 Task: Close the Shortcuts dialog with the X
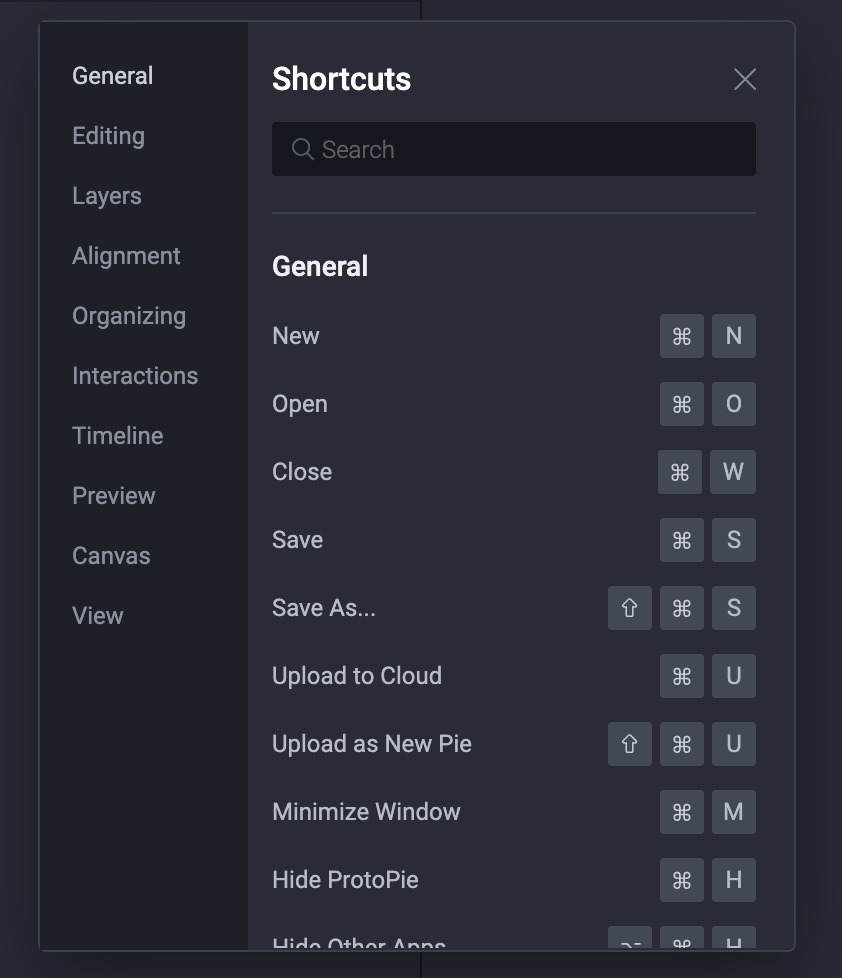point(745,79)
